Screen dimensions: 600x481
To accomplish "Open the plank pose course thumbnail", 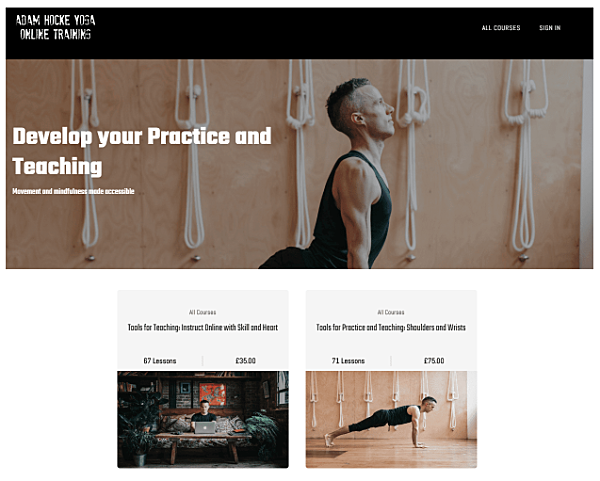I will click(x=391, y=419).
